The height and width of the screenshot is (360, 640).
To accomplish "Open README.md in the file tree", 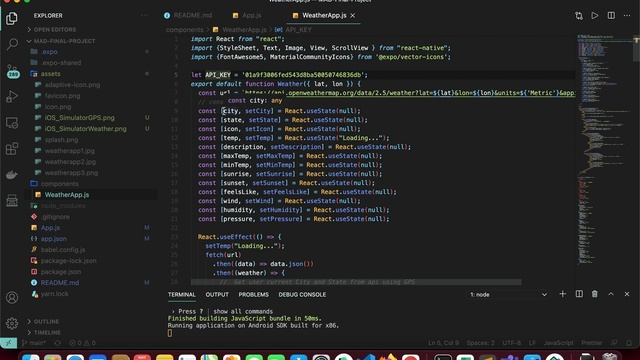I will pyautogui.click(x=60, y=282).
